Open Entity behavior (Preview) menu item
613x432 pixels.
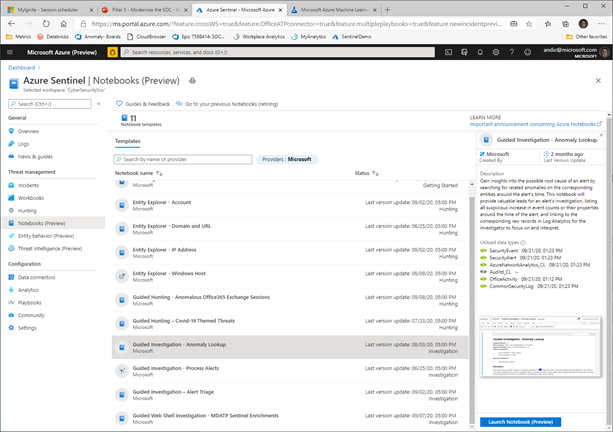(46, 236)
